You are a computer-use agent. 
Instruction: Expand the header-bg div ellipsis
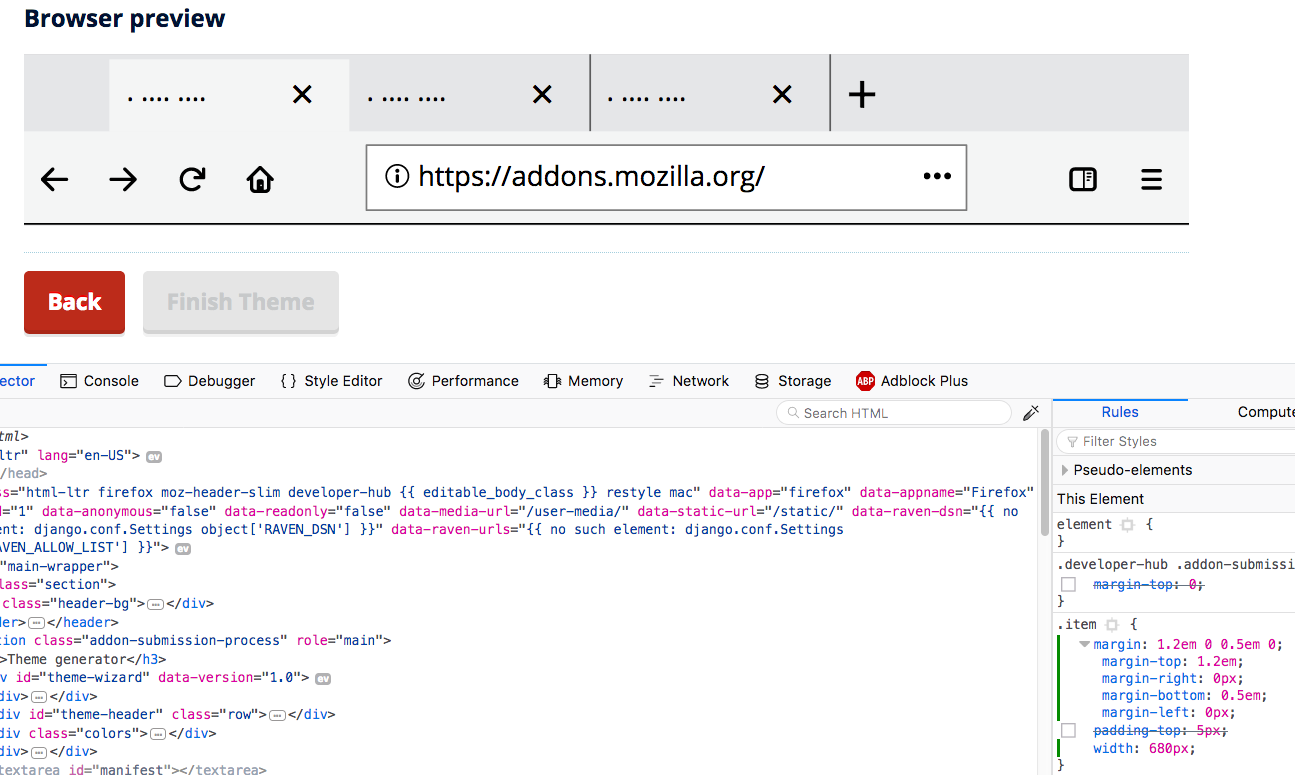[x=155, y=604]
